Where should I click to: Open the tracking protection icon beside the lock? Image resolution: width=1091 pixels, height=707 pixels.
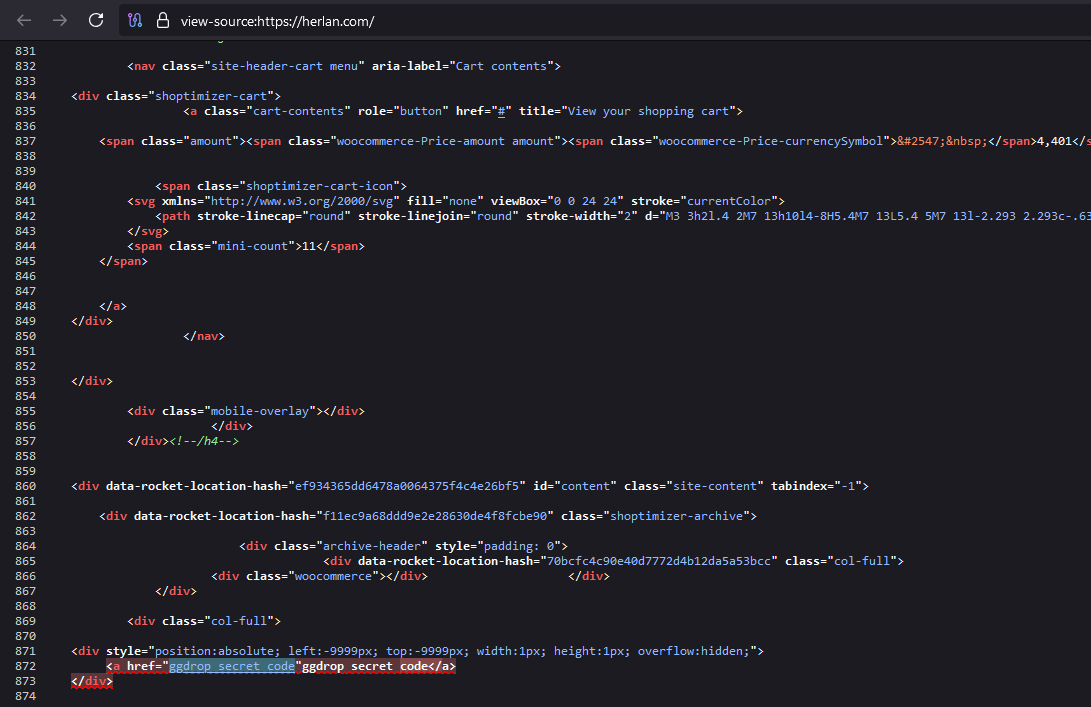(x=135, y=21)
